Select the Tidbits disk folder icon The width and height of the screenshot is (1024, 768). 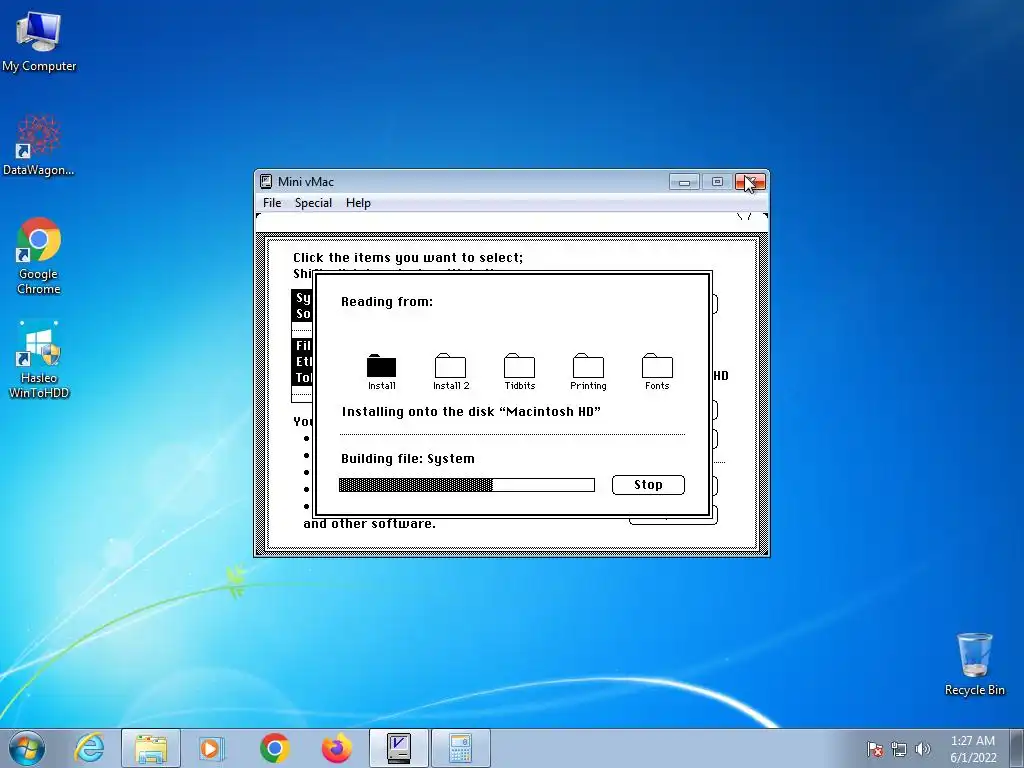pos(519,372)
